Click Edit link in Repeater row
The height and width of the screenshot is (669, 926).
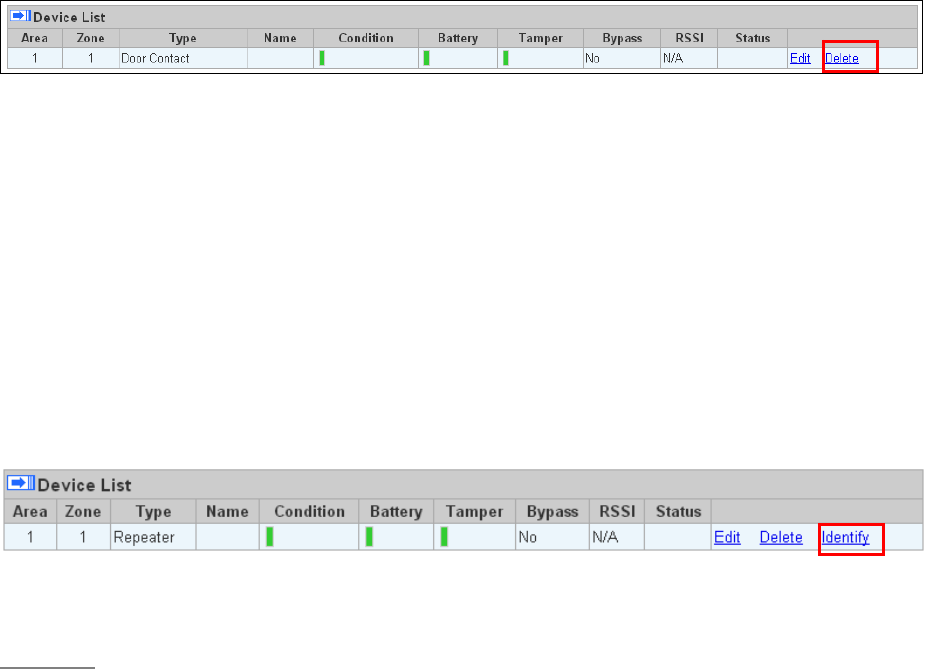tap(727, 537)
